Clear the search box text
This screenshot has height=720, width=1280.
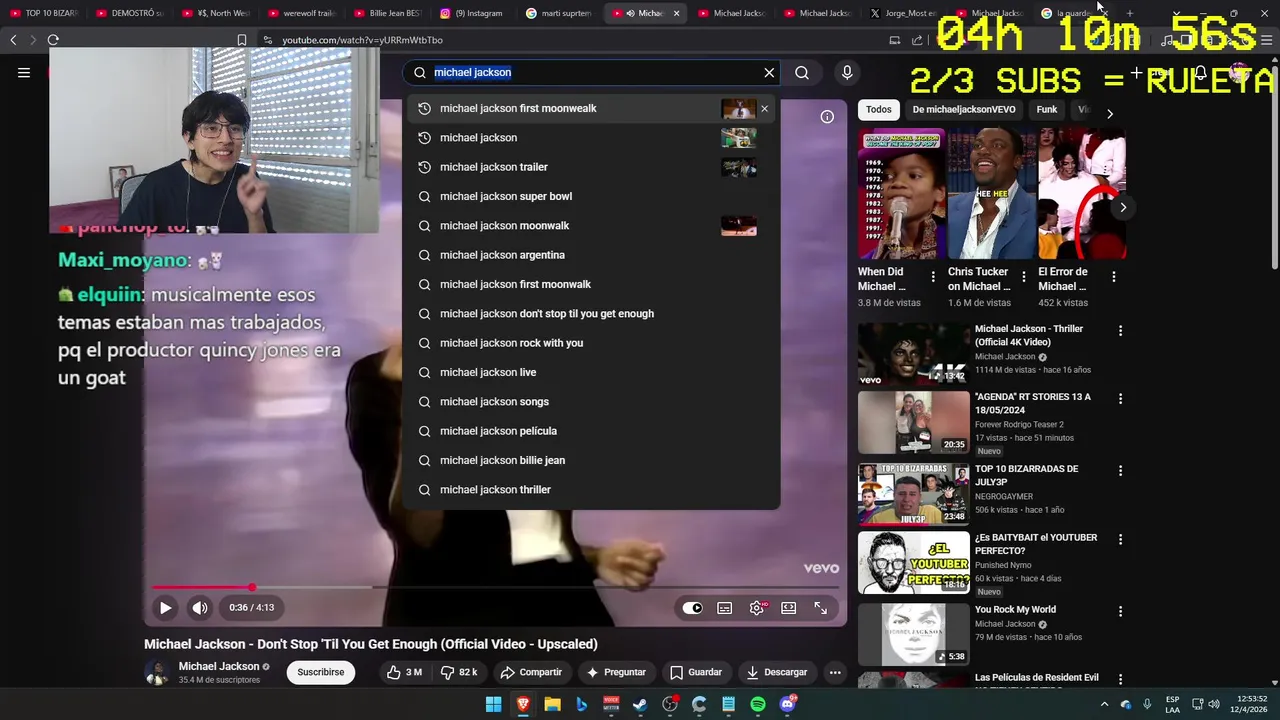tap(769, 72)
